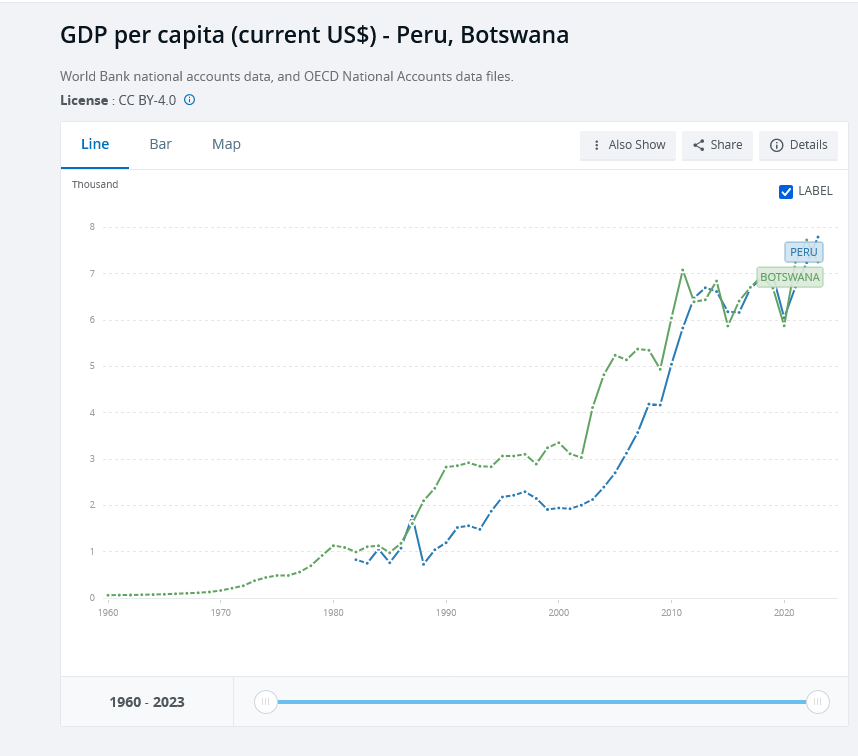Click the Details info circle icon
Image resolution: width=858 pixels, height=756 pixels.
(776, 145)
